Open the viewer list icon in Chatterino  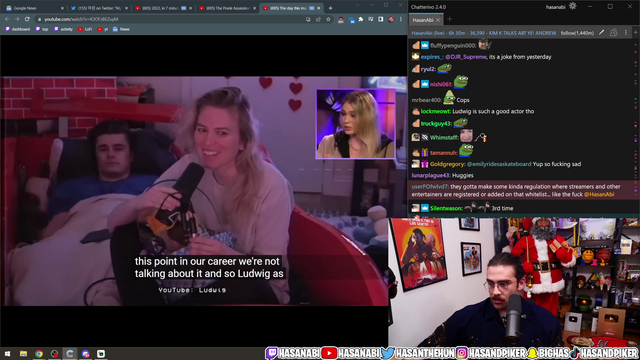[613, 33]
